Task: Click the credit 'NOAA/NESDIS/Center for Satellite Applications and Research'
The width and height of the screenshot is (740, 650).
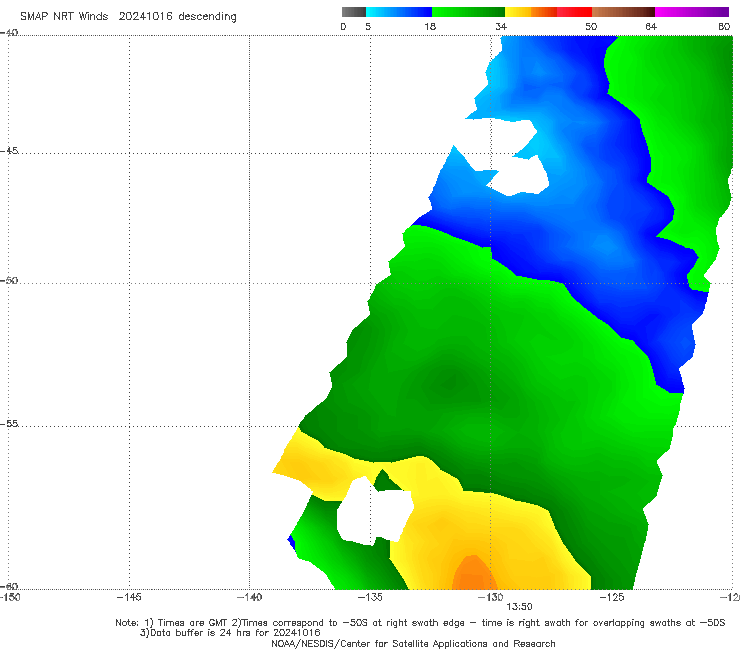Action: tap(413, 643)
